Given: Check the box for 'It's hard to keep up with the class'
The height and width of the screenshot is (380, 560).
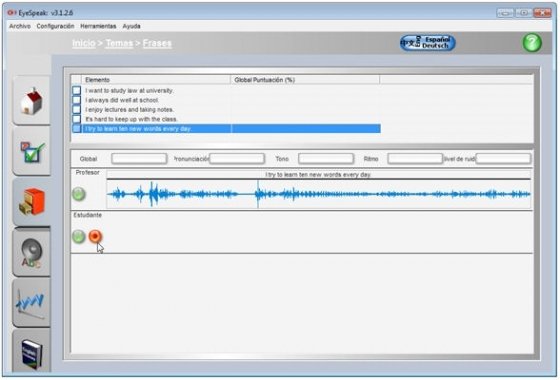Looking at the screenshot, I should pos(76,119).
